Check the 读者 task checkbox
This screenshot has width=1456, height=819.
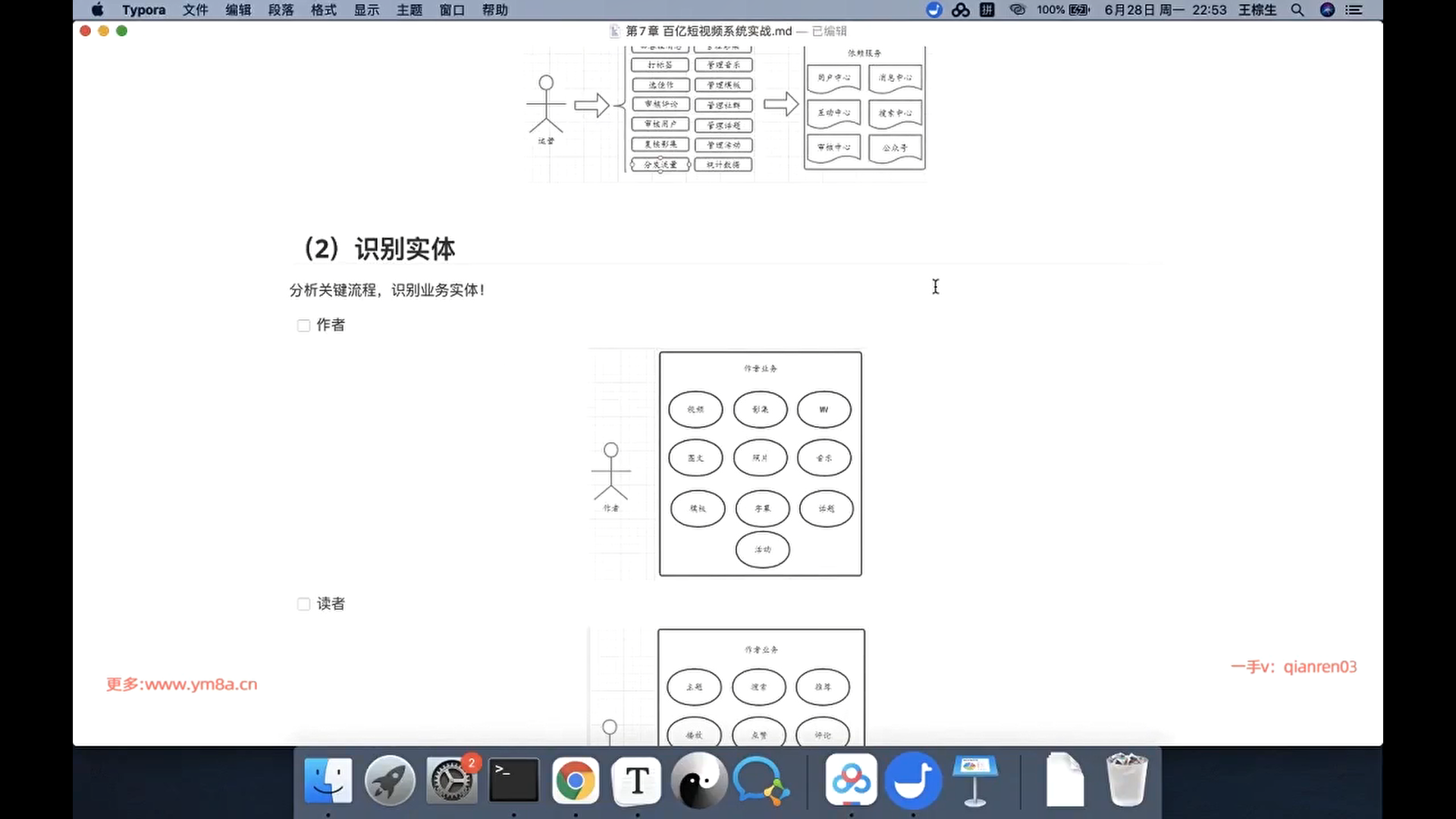tap(304, 604)
